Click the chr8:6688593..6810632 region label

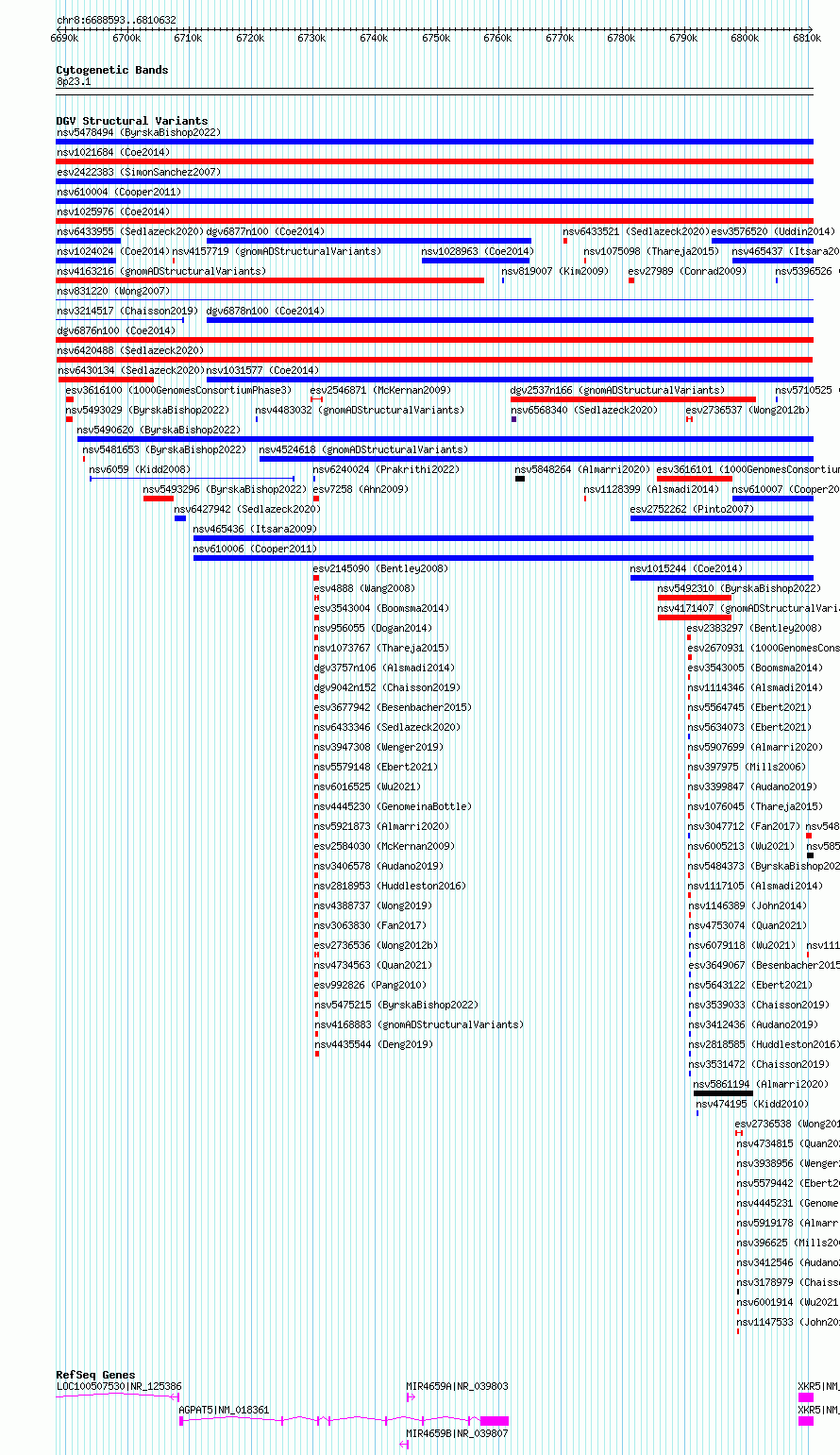pyautogui.click(x=116, y=20)
